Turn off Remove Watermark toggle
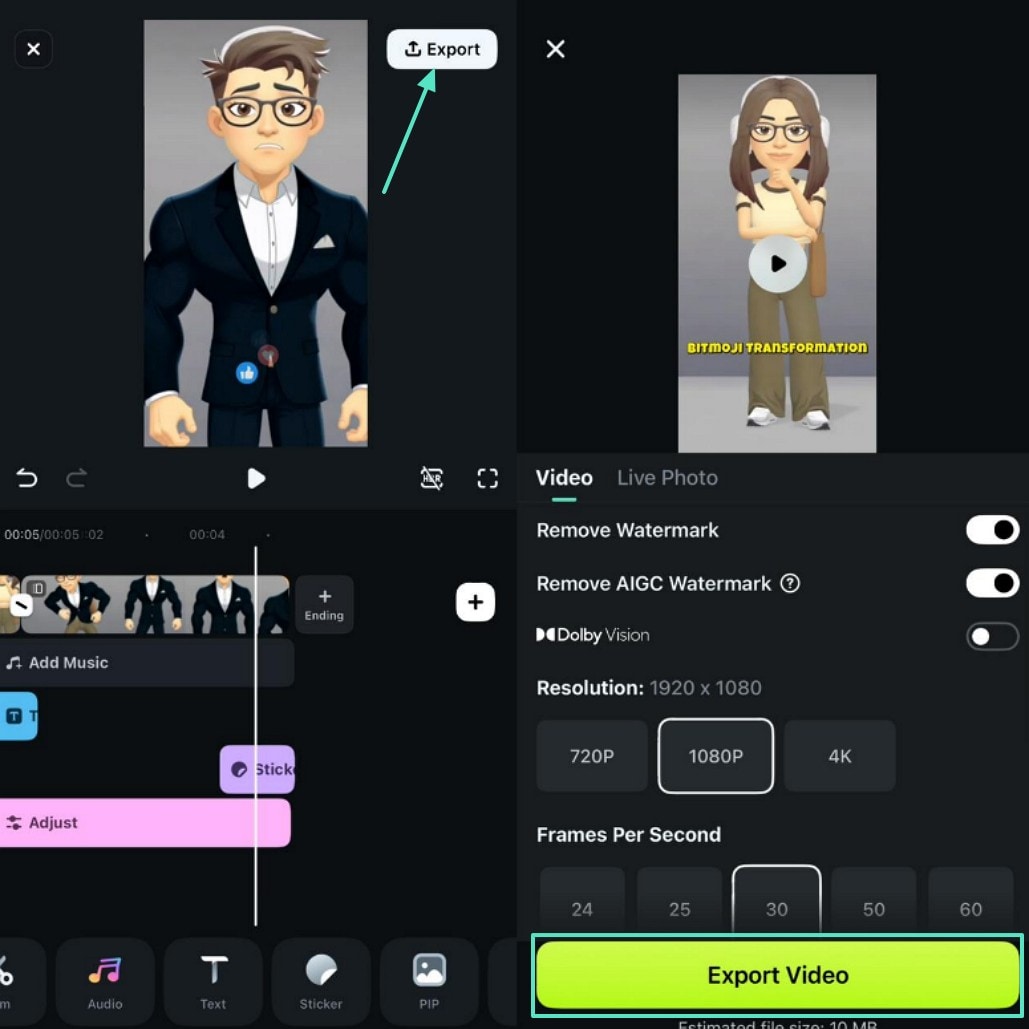The width and height of the screenshot is (1029, 1029). coord(992,530)
